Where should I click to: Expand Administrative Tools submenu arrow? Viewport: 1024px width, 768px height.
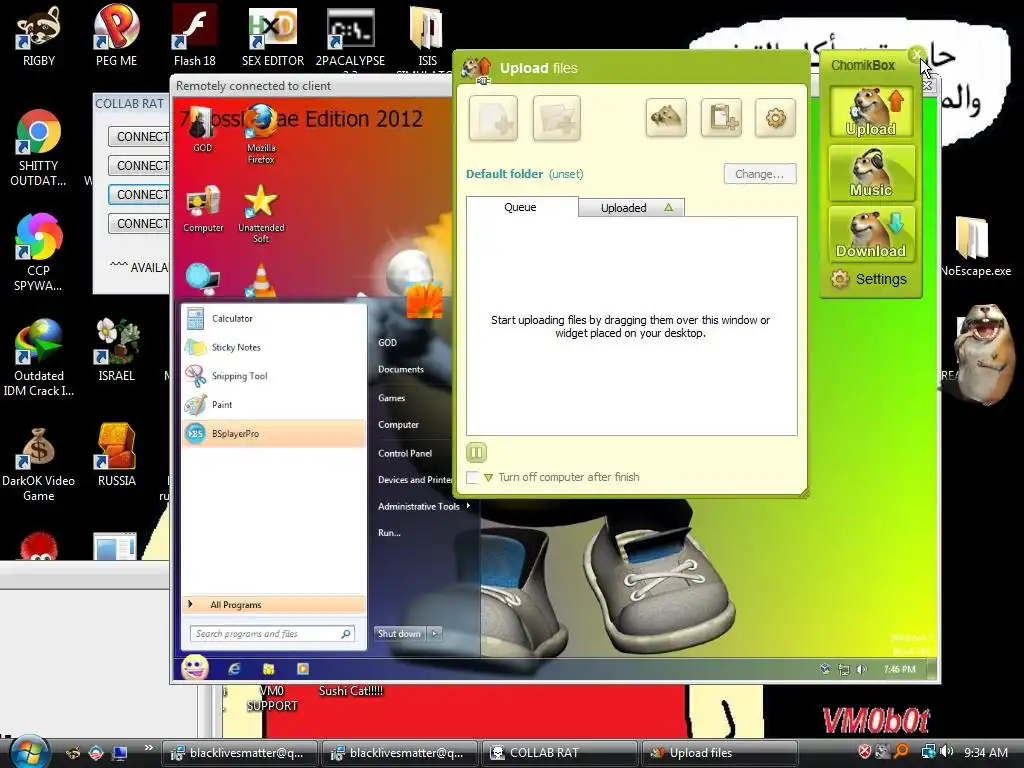pos(468,506)
